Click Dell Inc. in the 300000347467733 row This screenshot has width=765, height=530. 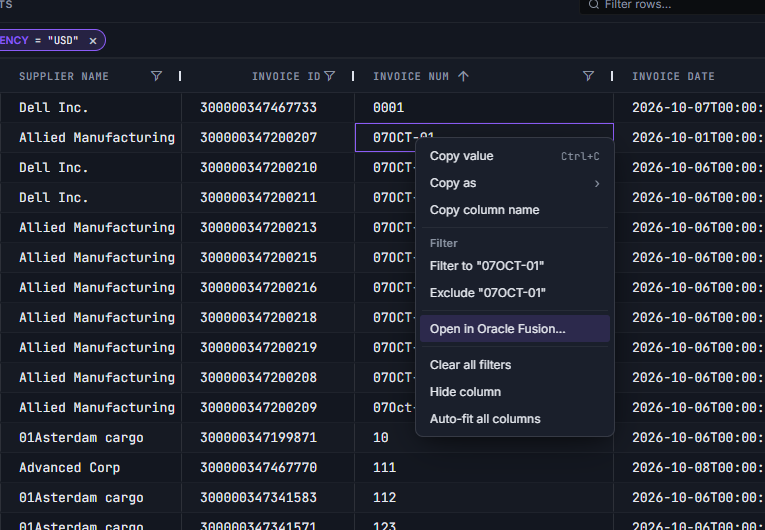coord(91,107)
